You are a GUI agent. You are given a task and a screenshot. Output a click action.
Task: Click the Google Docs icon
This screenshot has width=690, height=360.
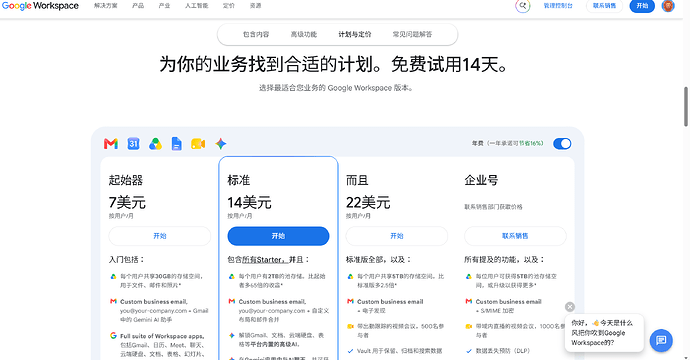click(x=176, y=143)
